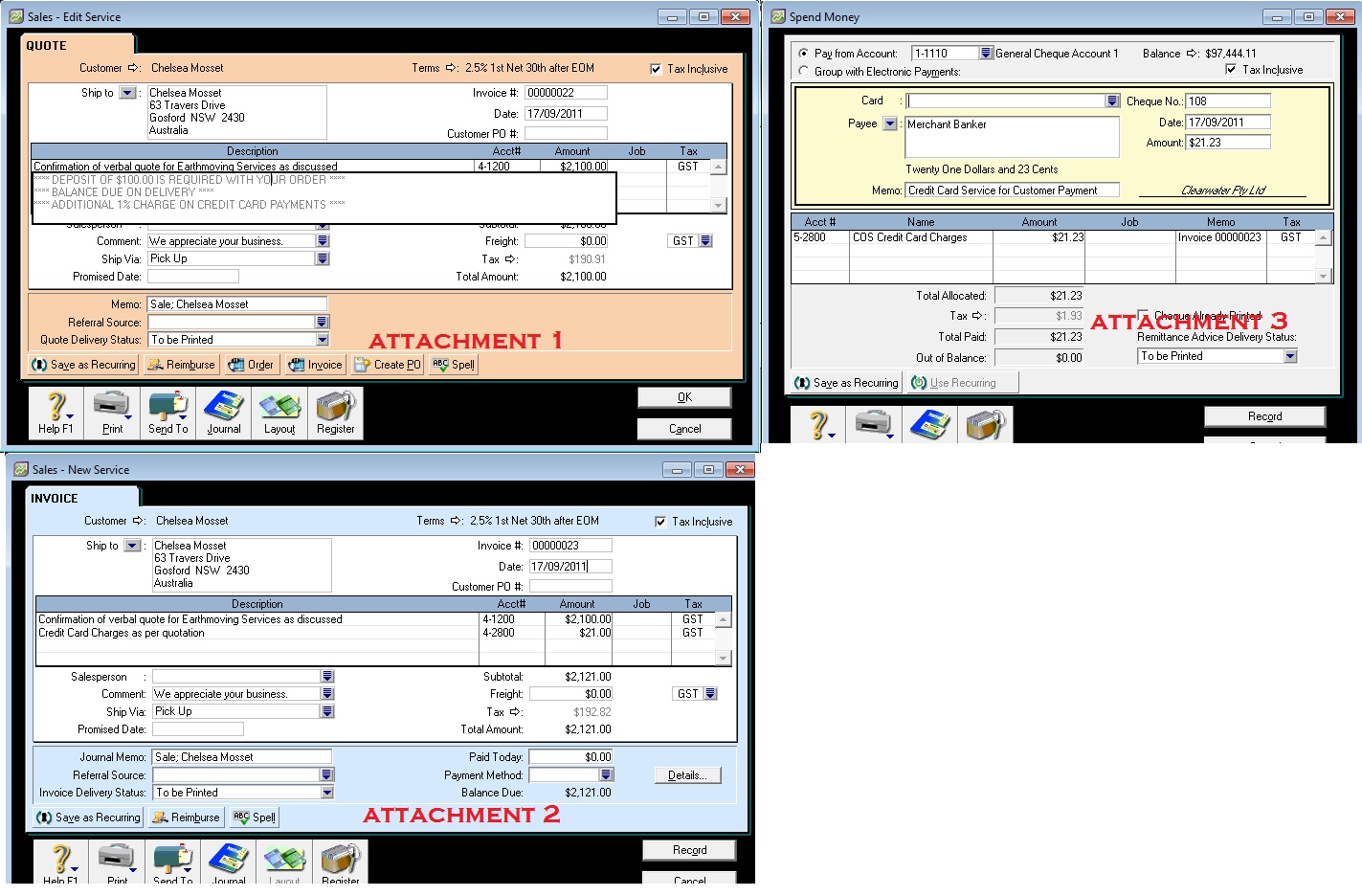The width and height of the screenshot is (1362, 896).
Task: Click the Terms zoom arrow in the Quote window
Action: click(x=452, y=68)
